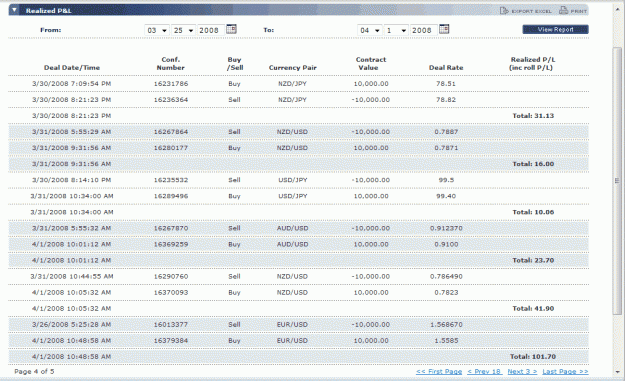Click the Contract Value column header

coord(371,63)
